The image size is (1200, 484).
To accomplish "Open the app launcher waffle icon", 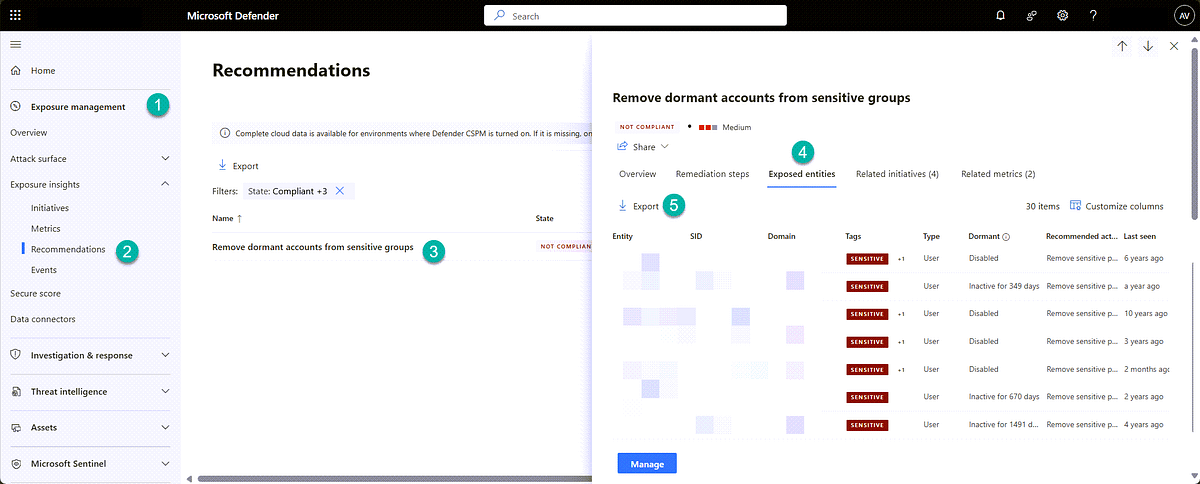I will pyautogui.click(x=15, y=15).
